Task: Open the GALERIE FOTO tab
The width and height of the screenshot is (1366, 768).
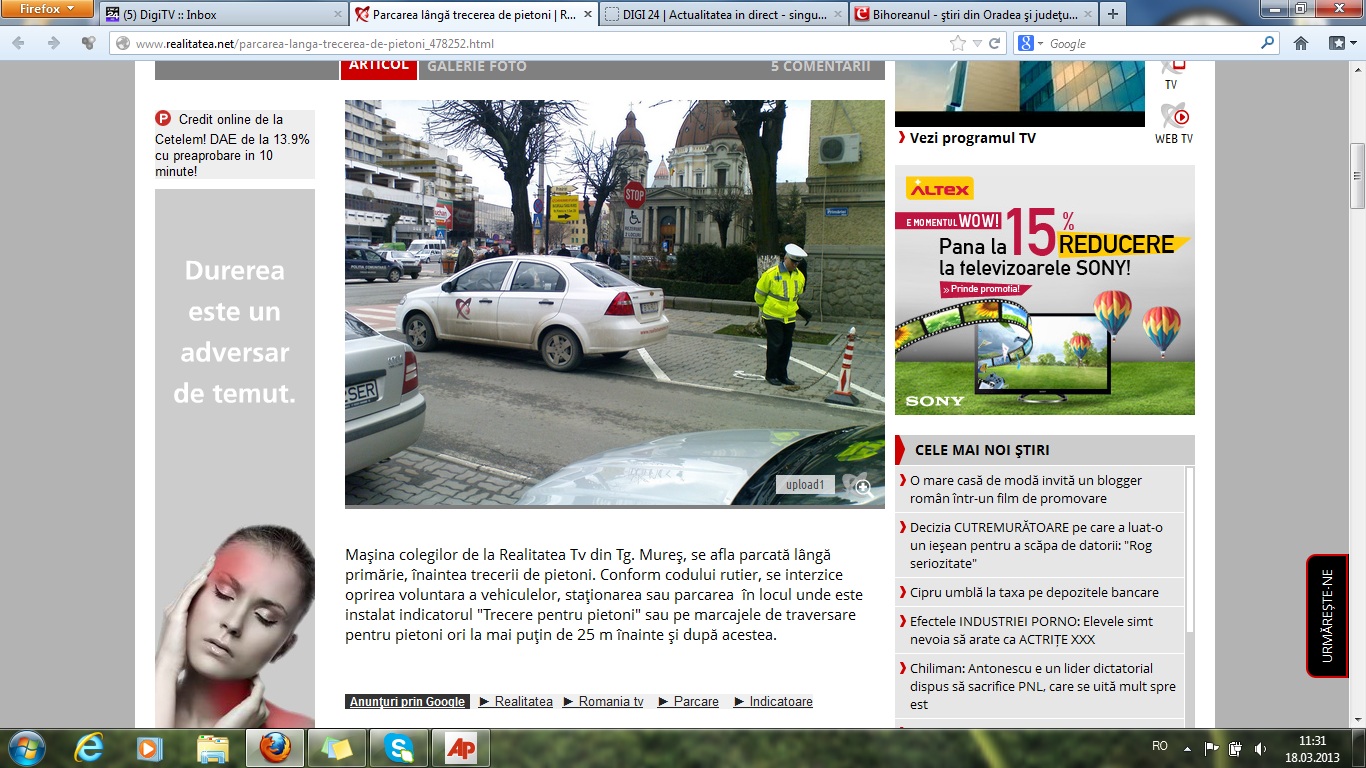Action: point(476,66)
